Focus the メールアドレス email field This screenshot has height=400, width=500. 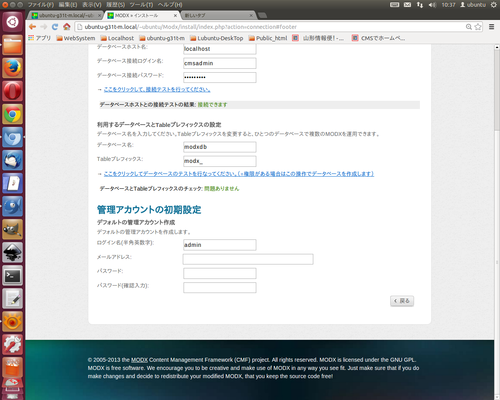[248, 259]
